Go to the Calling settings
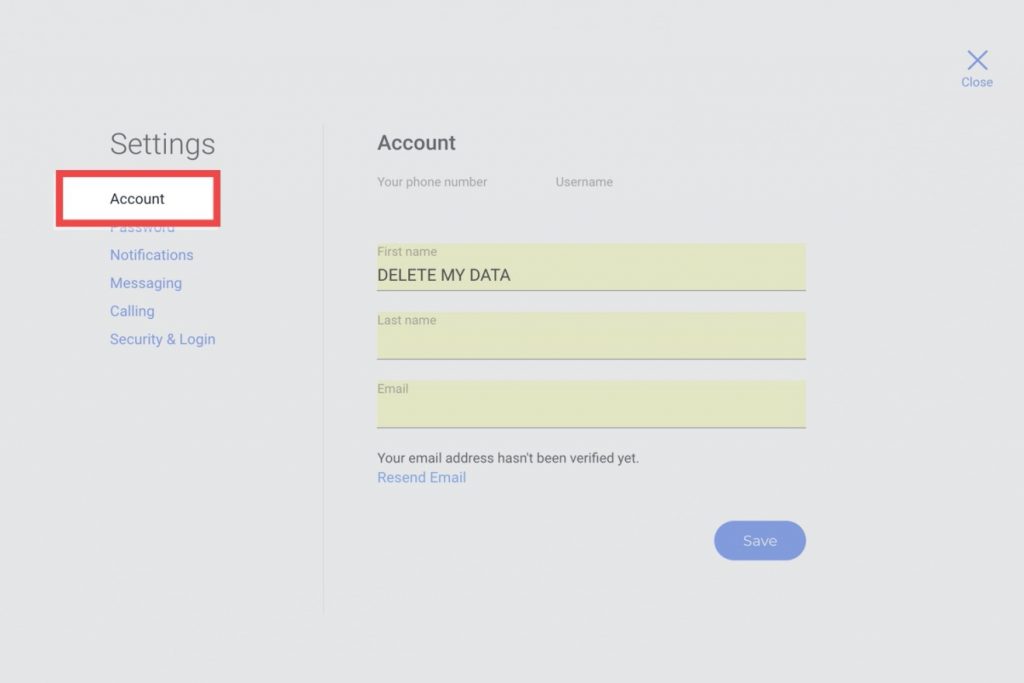 coord(132,311)
